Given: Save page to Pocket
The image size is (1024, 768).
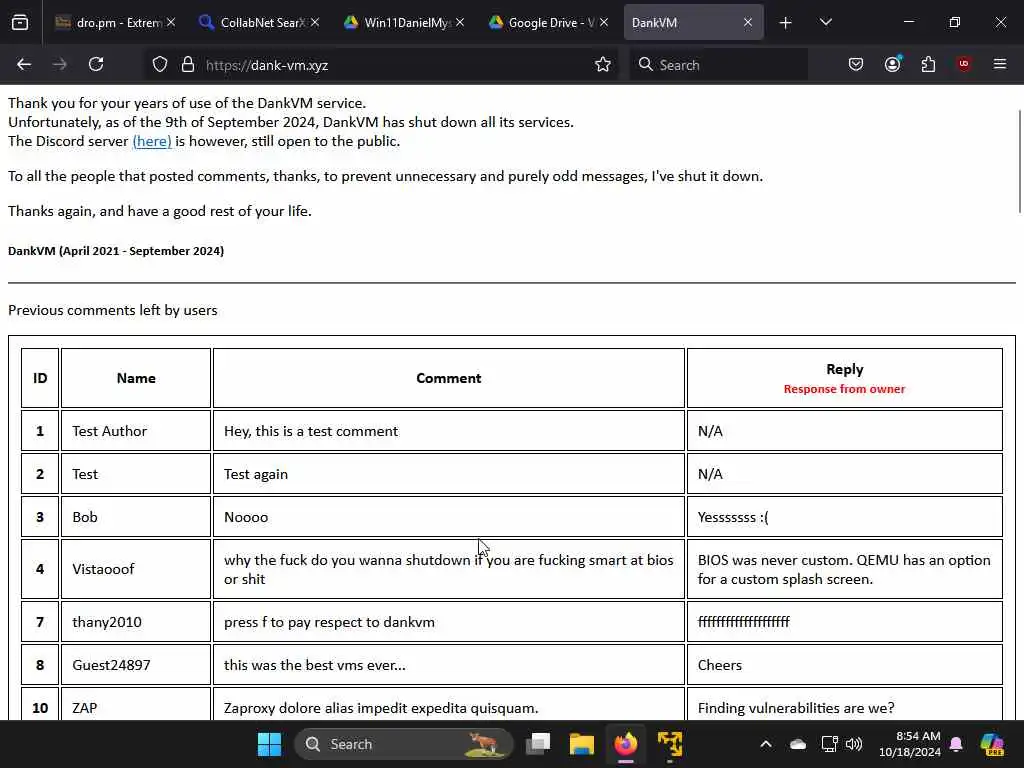Looking at the screenshot, I should point(856,64).
